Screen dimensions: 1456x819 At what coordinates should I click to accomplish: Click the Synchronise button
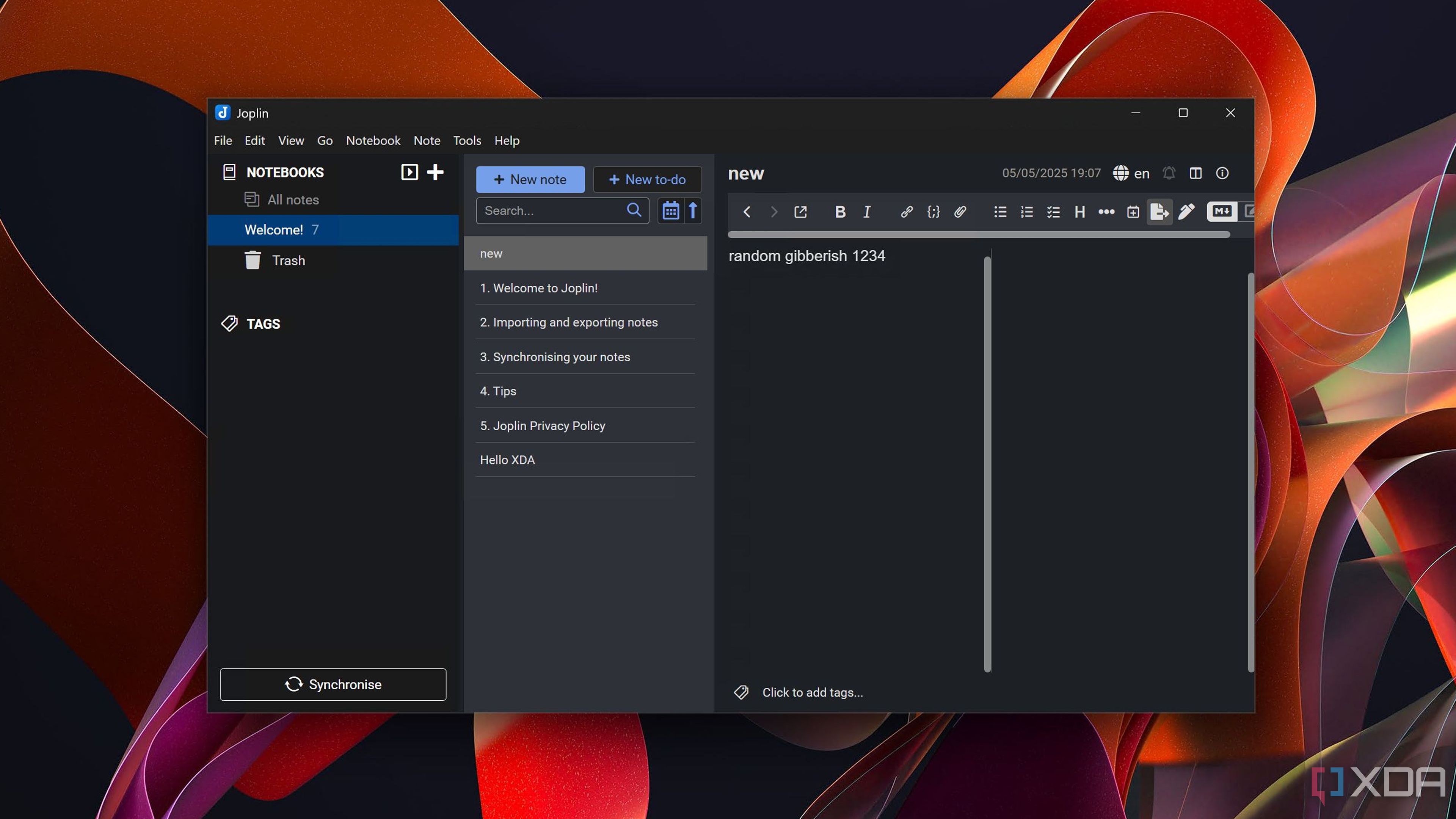333,684
